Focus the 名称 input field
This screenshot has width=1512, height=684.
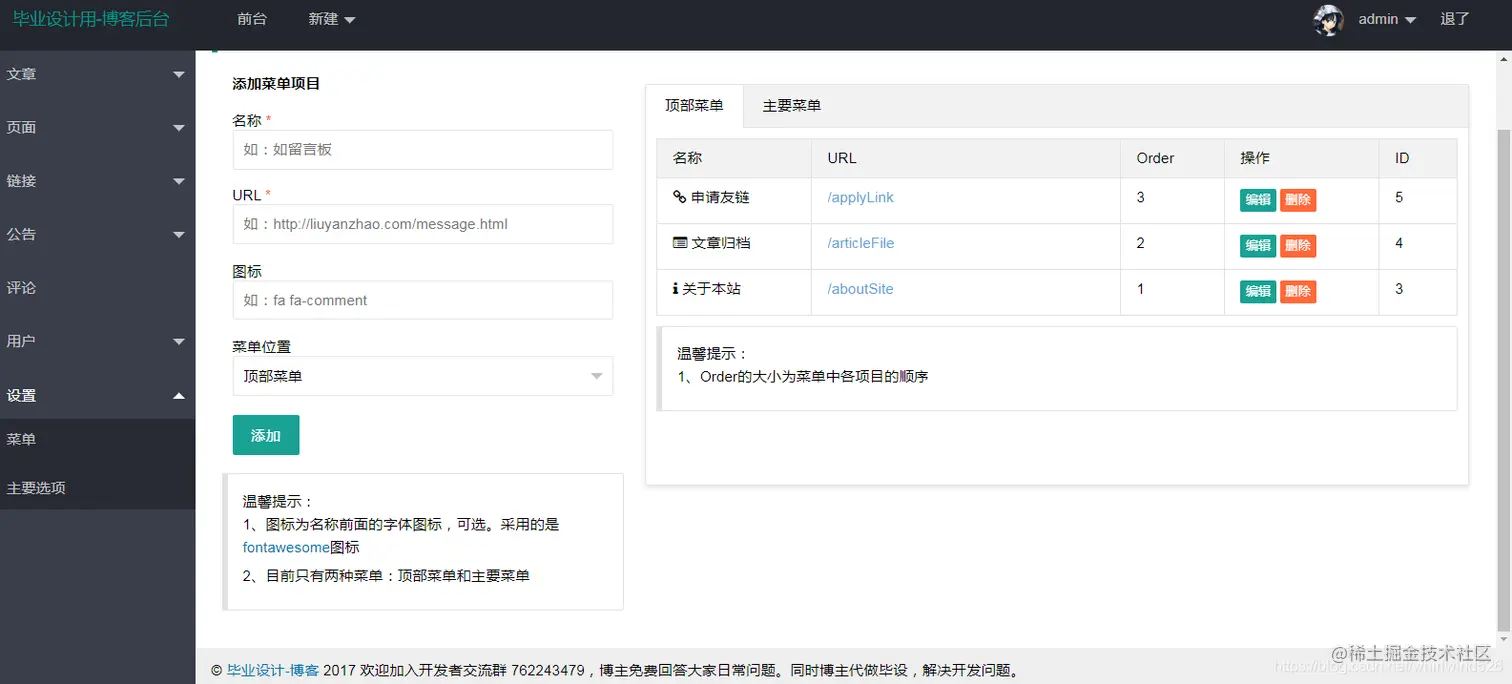[x=422, y=149]
